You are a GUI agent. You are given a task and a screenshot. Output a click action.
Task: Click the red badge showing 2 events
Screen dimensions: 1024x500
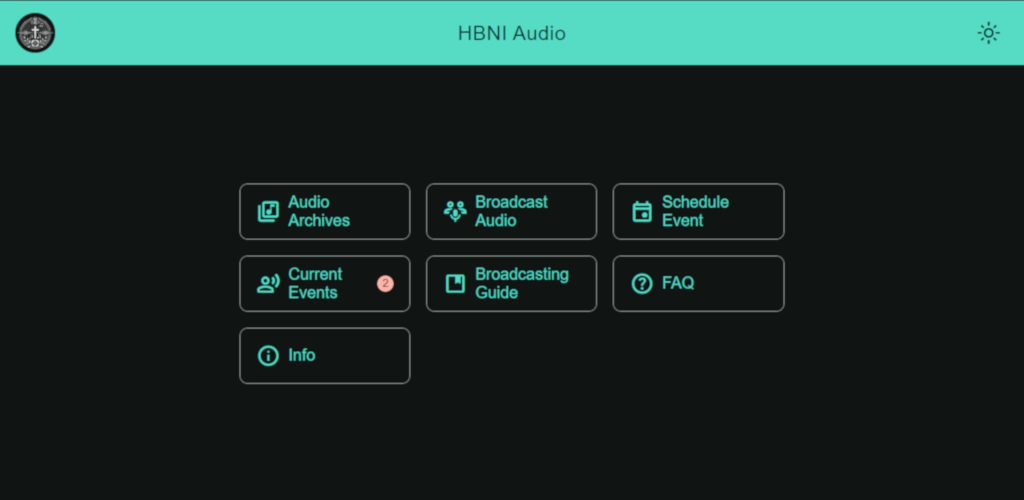pyautogui.click(x=385, y=283)
